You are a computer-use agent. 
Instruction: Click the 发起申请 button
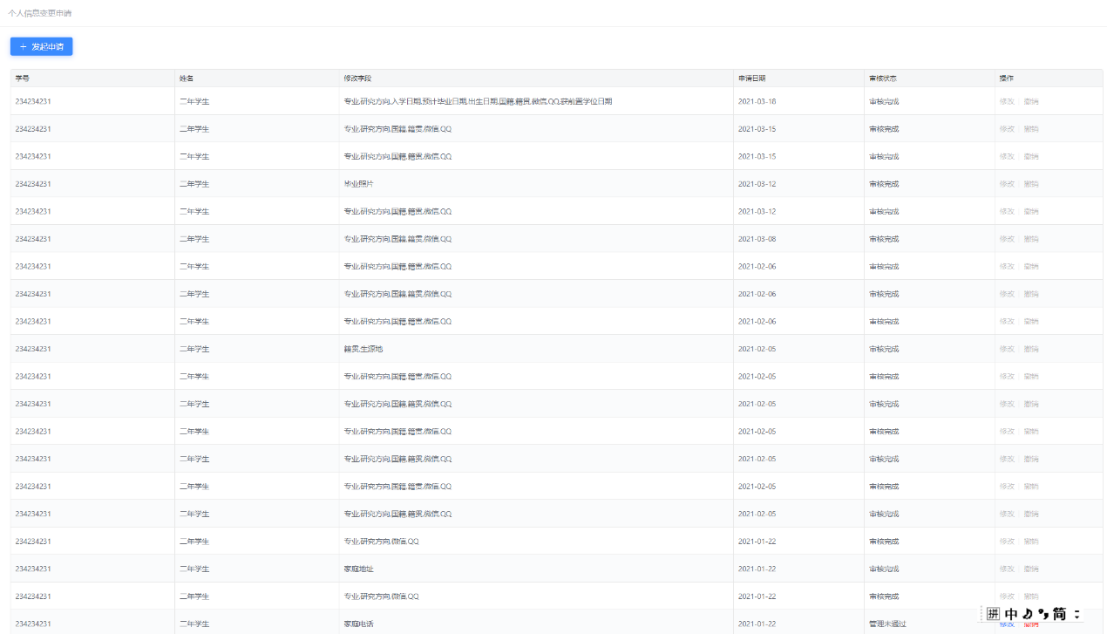pos(42,47)
